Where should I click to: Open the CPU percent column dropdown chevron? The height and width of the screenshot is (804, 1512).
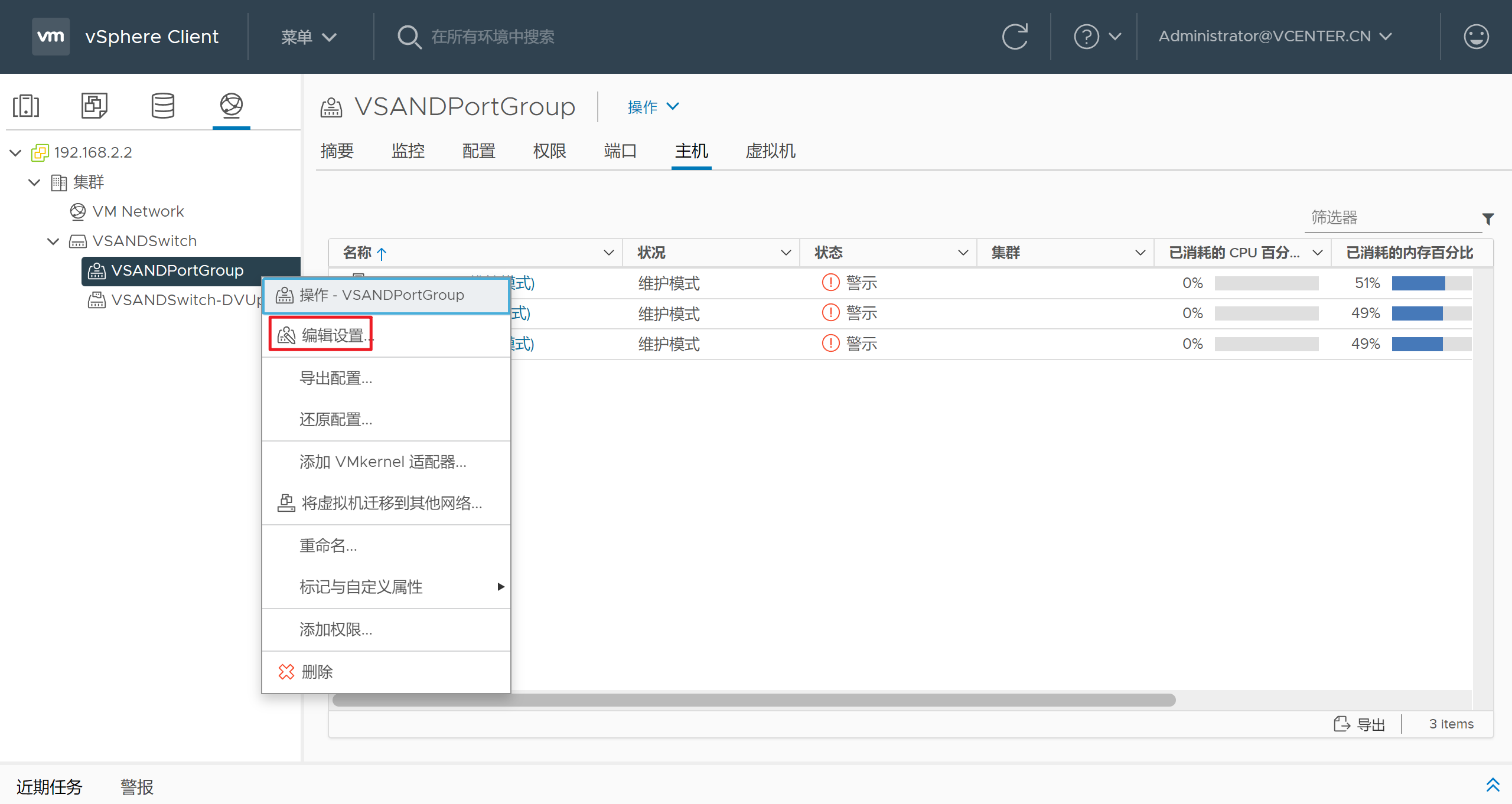(x=1317, y=253)
